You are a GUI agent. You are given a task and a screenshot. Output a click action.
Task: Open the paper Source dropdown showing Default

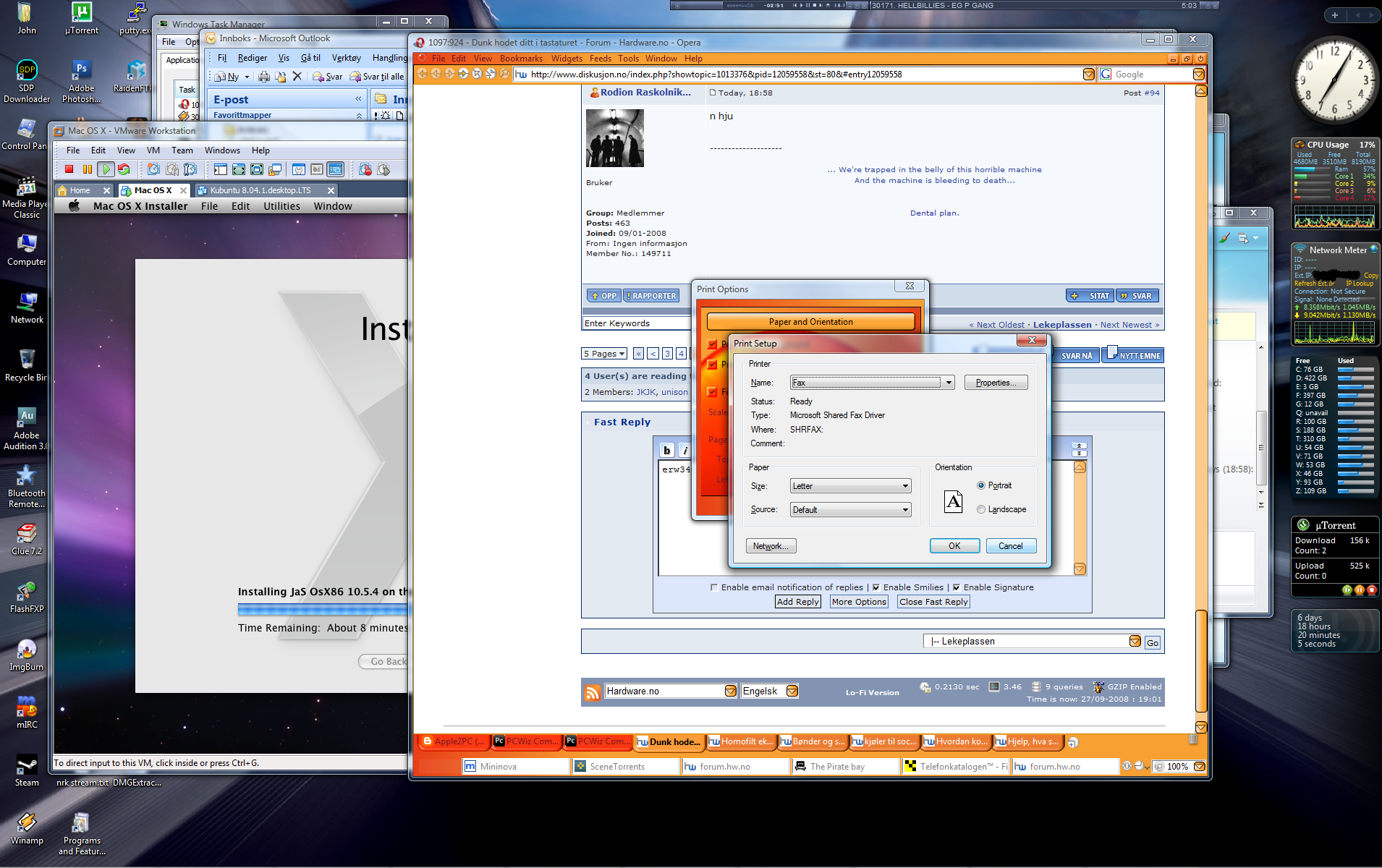pyautogui.click(x=851, y=510)
